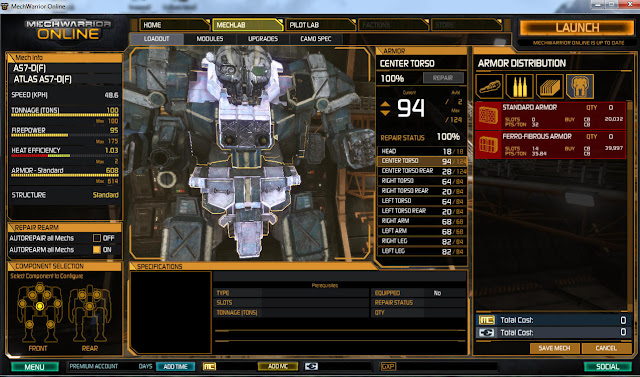Select head on FRONT mech diagram

(x=40, y=288)
